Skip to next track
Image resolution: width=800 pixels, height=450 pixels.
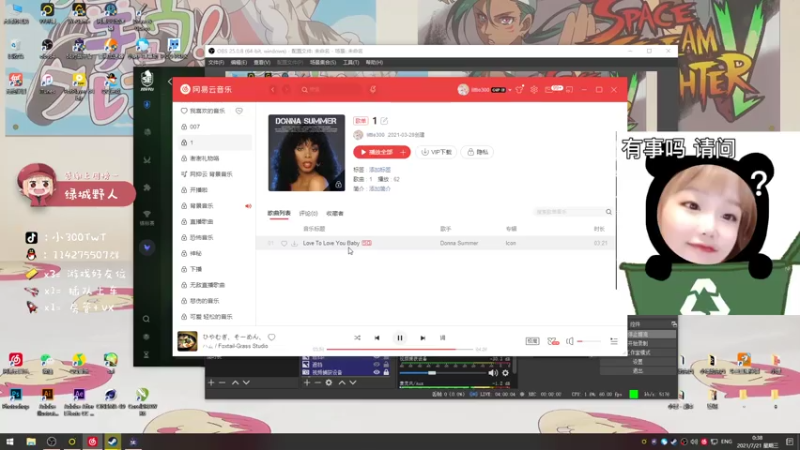click(x=422, y=338)
